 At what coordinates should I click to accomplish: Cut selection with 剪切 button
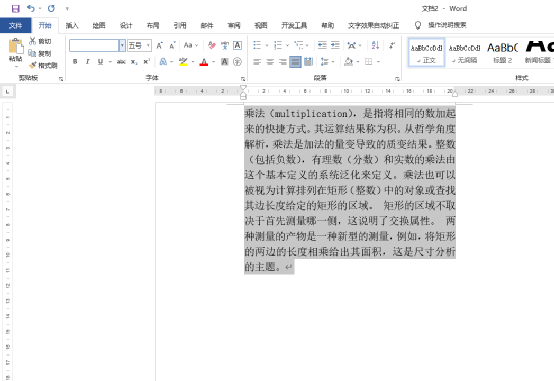click(40, 41)
